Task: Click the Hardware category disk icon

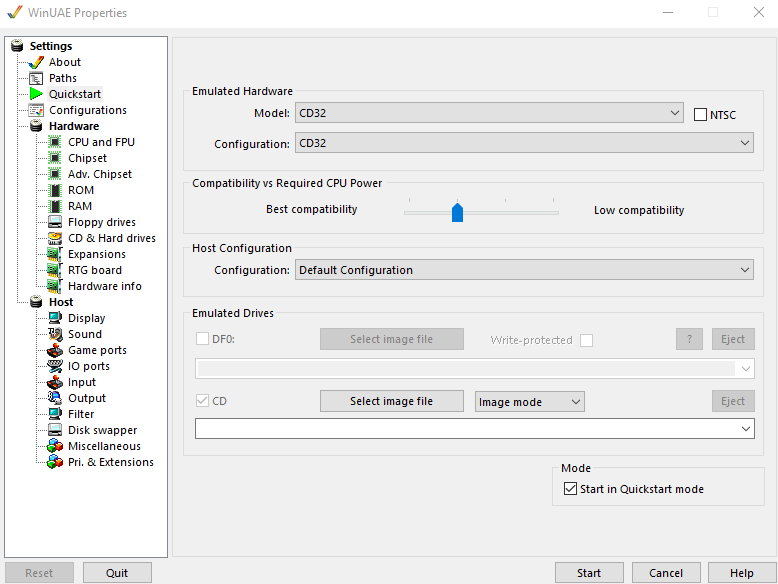Action: 36,126
